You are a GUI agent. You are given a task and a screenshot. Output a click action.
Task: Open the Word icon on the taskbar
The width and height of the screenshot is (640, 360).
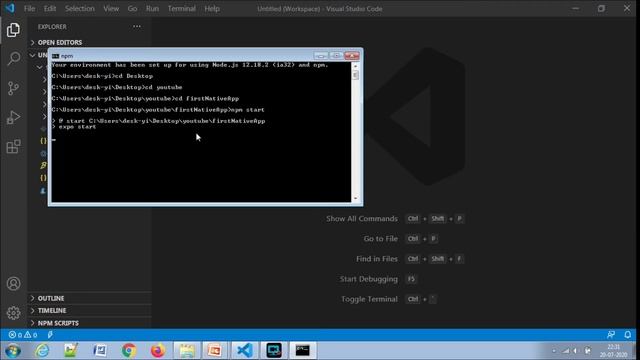100,351
